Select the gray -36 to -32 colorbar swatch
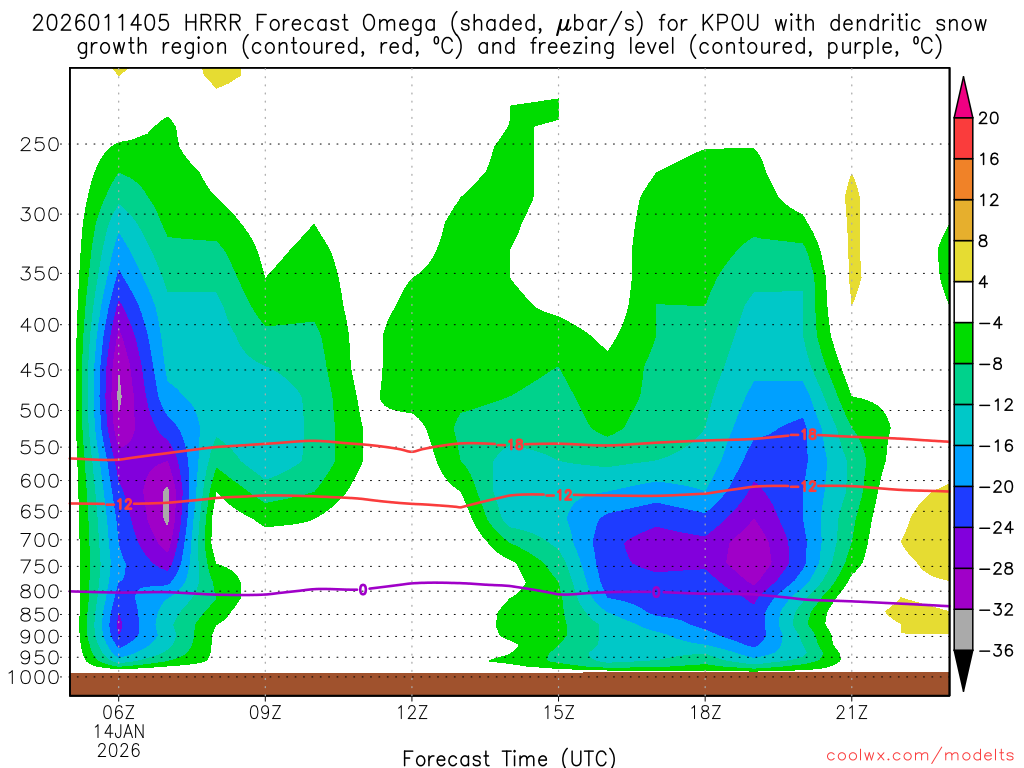 (x=963, y=630)
